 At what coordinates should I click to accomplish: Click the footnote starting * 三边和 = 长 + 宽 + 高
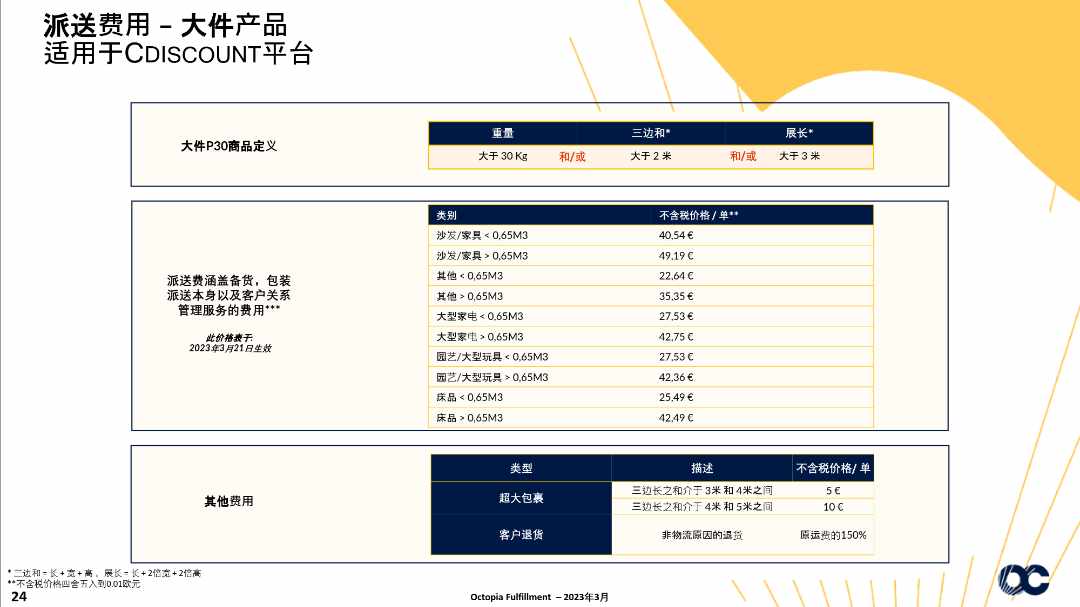[104, 573]
